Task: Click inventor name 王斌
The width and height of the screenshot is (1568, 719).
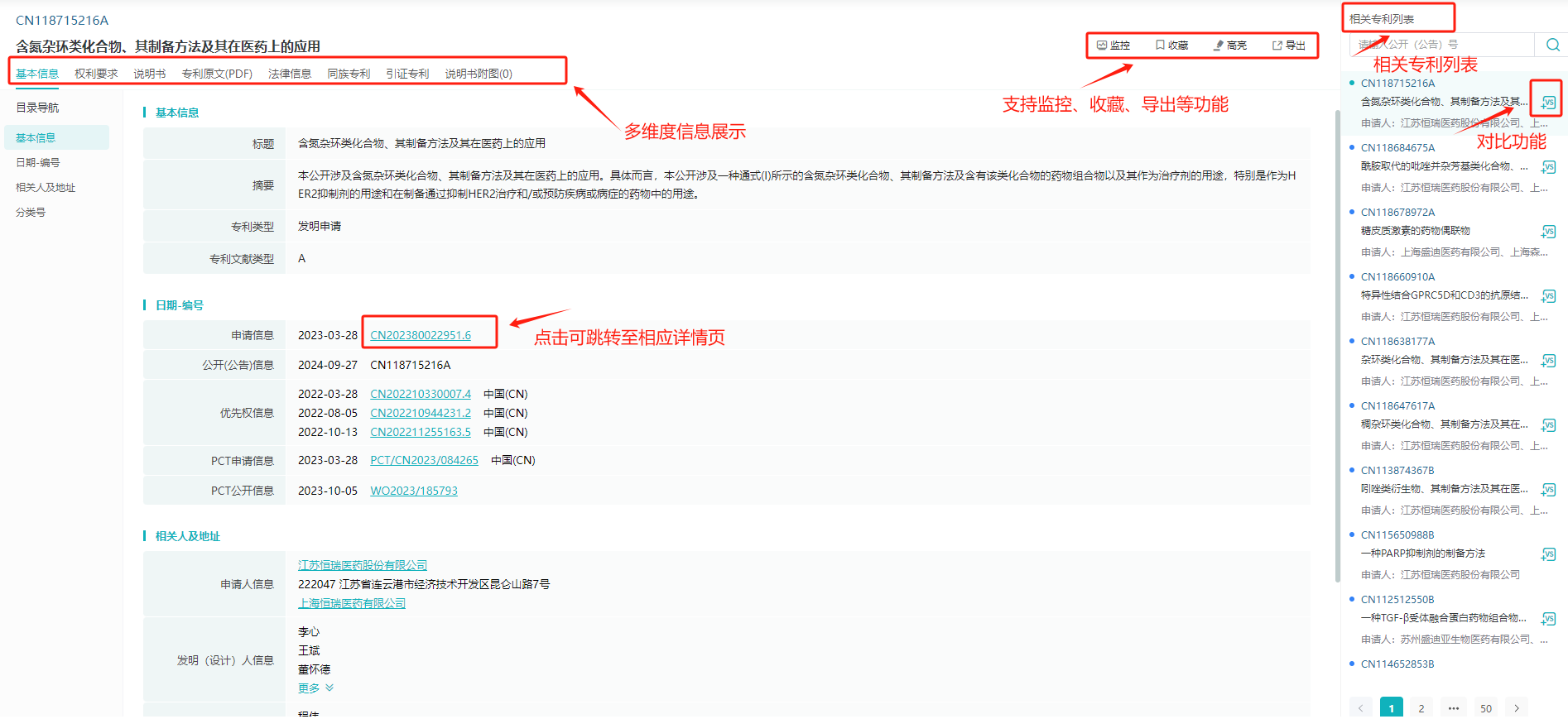Action: (309, 650)
